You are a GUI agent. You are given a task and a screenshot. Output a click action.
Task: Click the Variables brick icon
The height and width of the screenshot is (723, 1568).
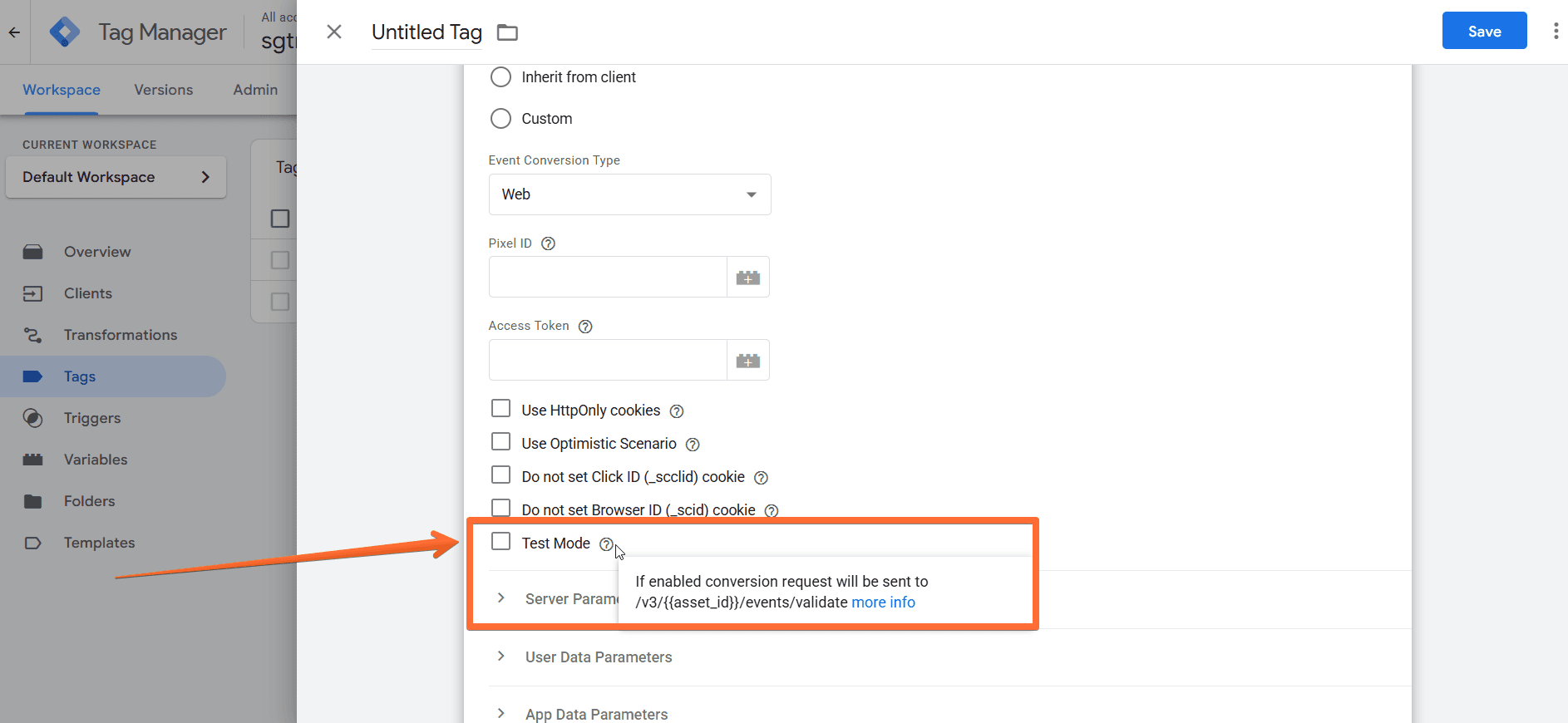point(32,460)
